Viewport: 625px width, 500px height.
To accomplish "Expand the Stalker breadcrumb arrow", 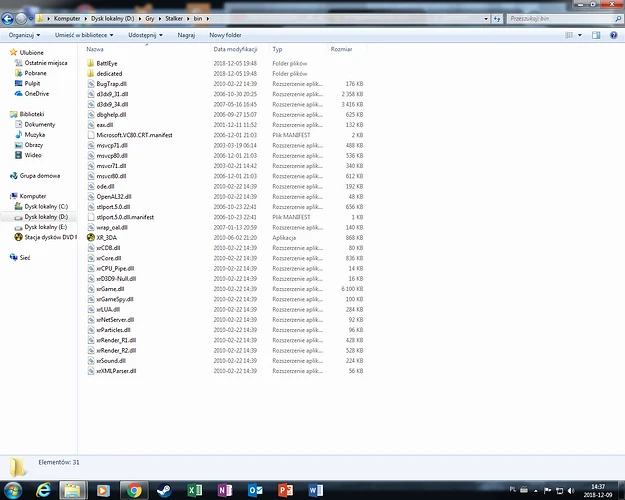I will [188, 18].
